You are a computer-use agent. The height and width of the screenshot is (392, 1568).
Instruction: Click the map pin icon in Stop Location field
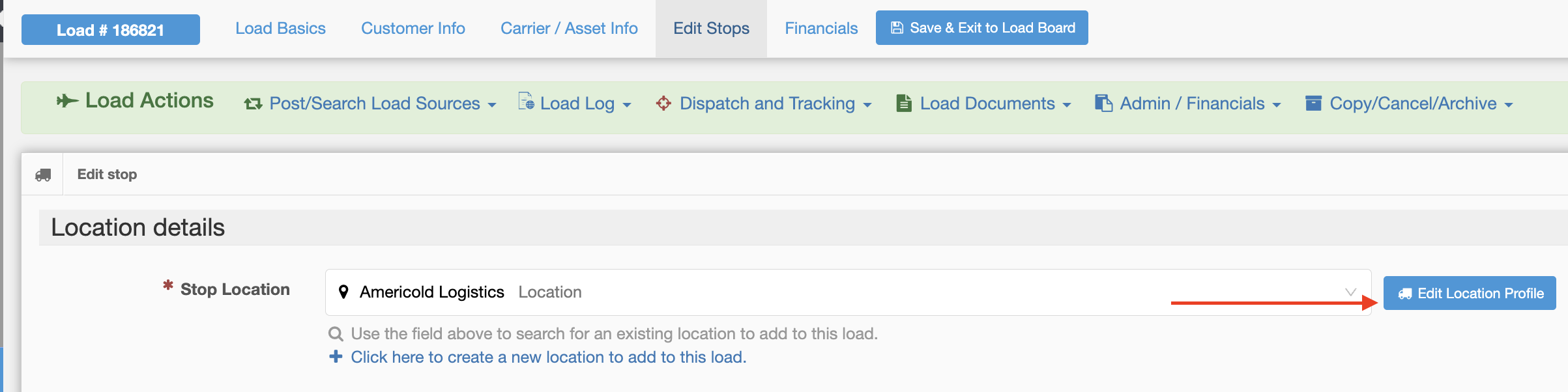343,292
